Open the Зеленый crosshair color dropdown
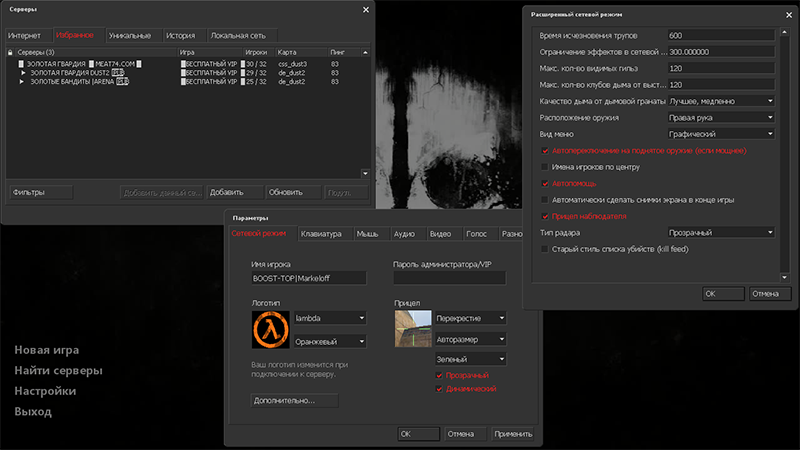Screen dimensions: 800x450 pos(470,359)
